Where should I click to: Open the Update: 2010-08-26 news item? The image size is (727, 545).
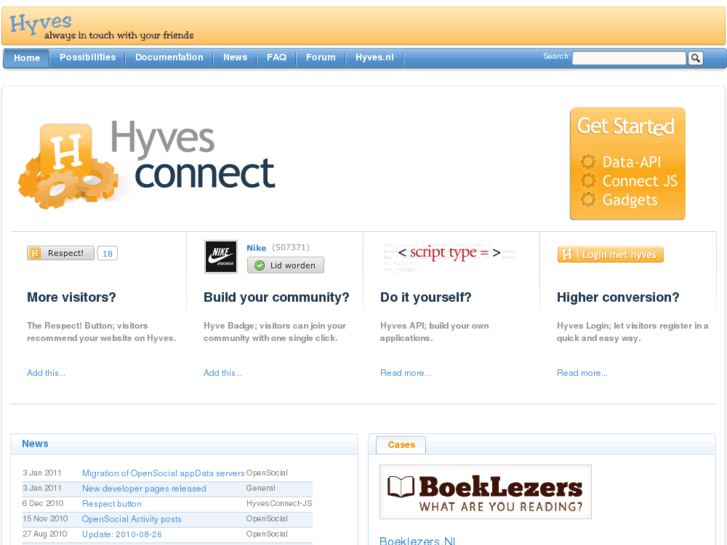tap(122, 534)
